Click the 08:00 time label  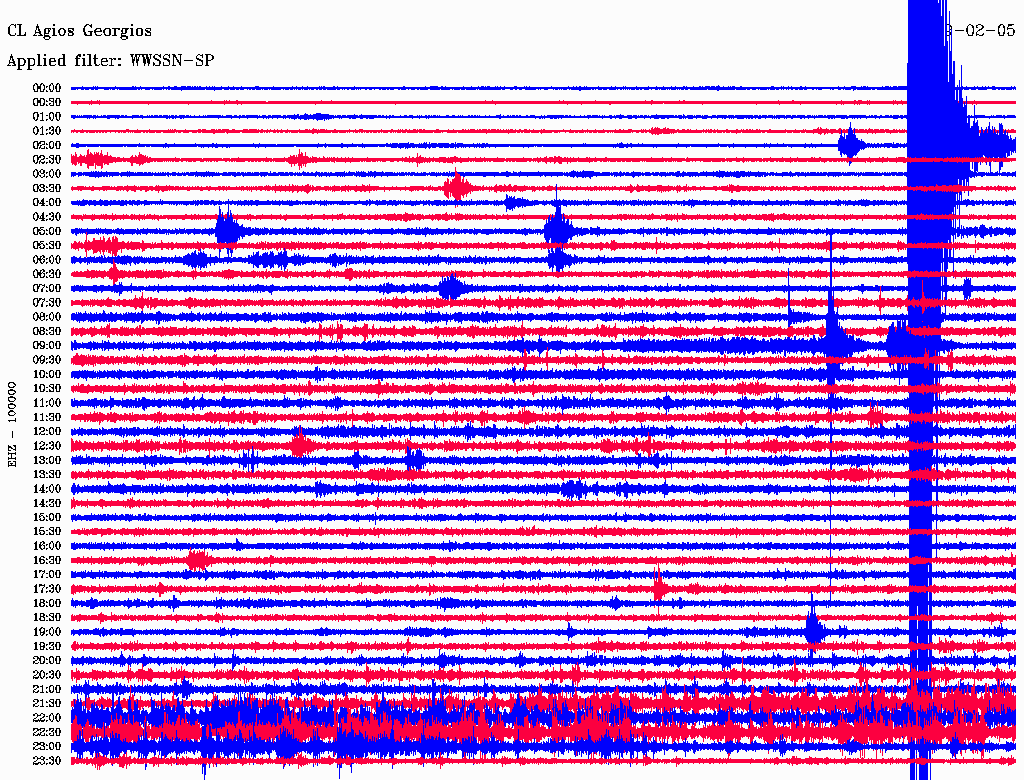click(47, 317)
